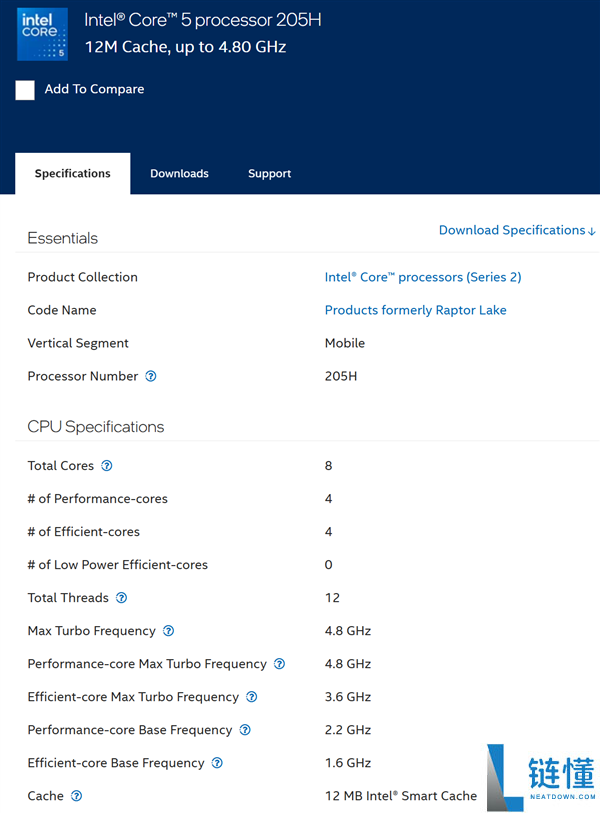Tick the Add To Compare checkbox
This screenshot has height=813, width=600.
25,90
